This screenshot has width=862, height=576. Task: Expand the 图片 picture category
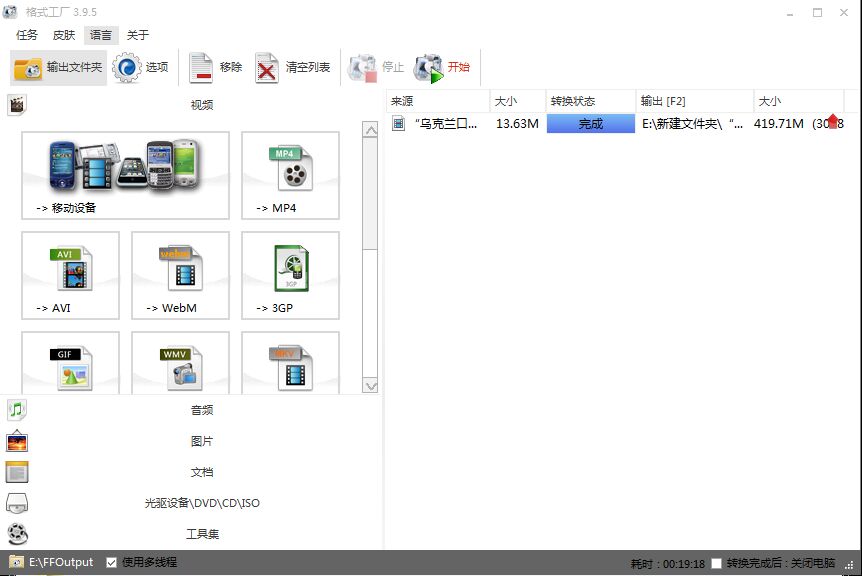point(201,441)
